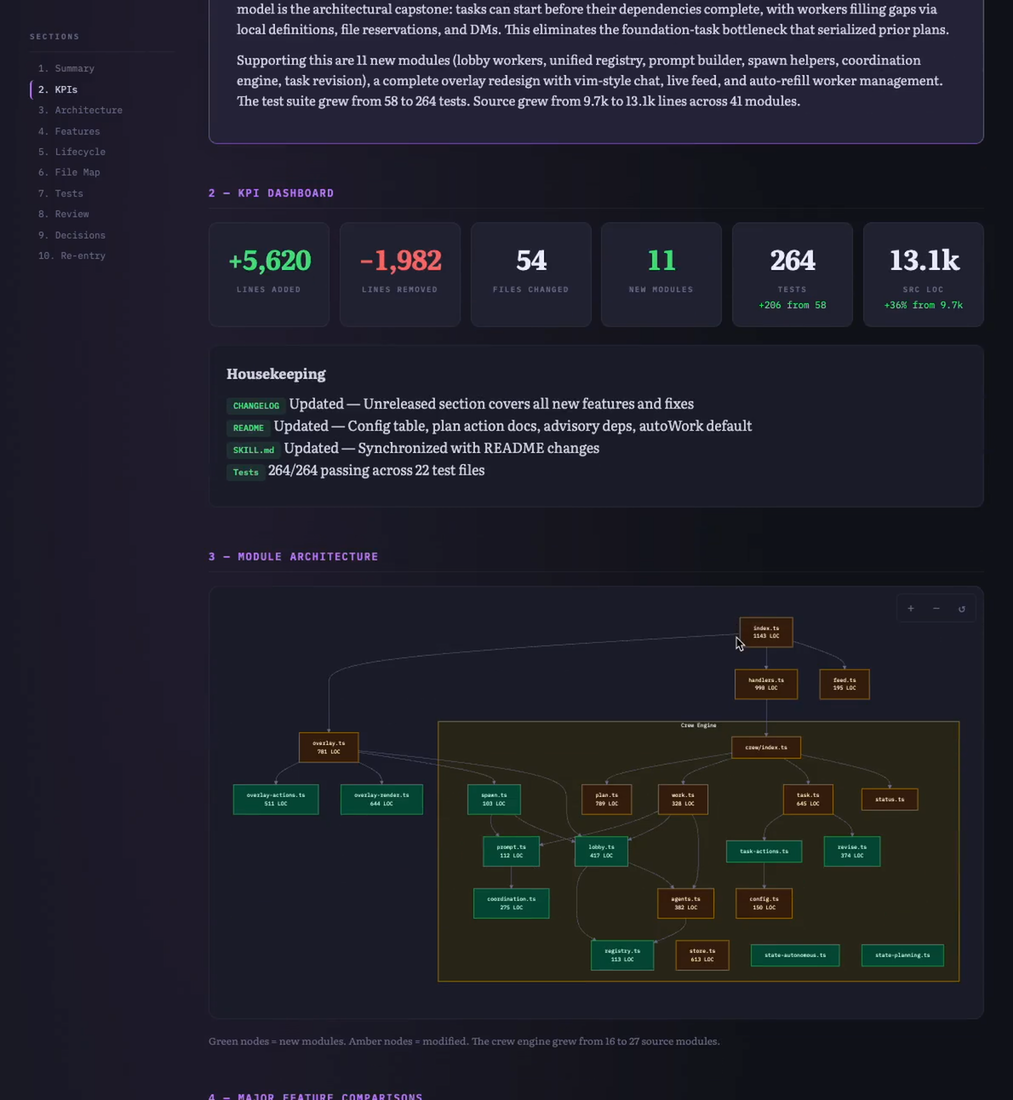Select the KPIs sidebar entry
This screenshot has height=1100, width=1013.
point(58,89)
